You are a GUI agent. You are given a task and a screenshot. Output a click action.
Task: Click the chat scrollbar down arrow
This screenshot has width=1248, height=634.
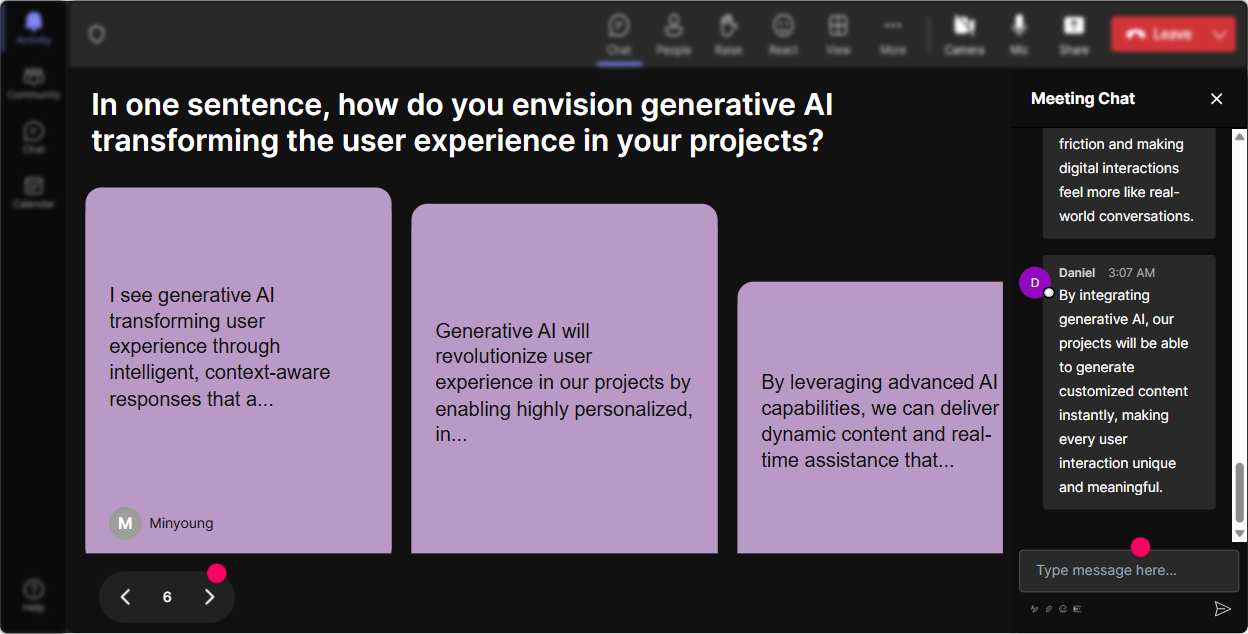(1240, 535)
